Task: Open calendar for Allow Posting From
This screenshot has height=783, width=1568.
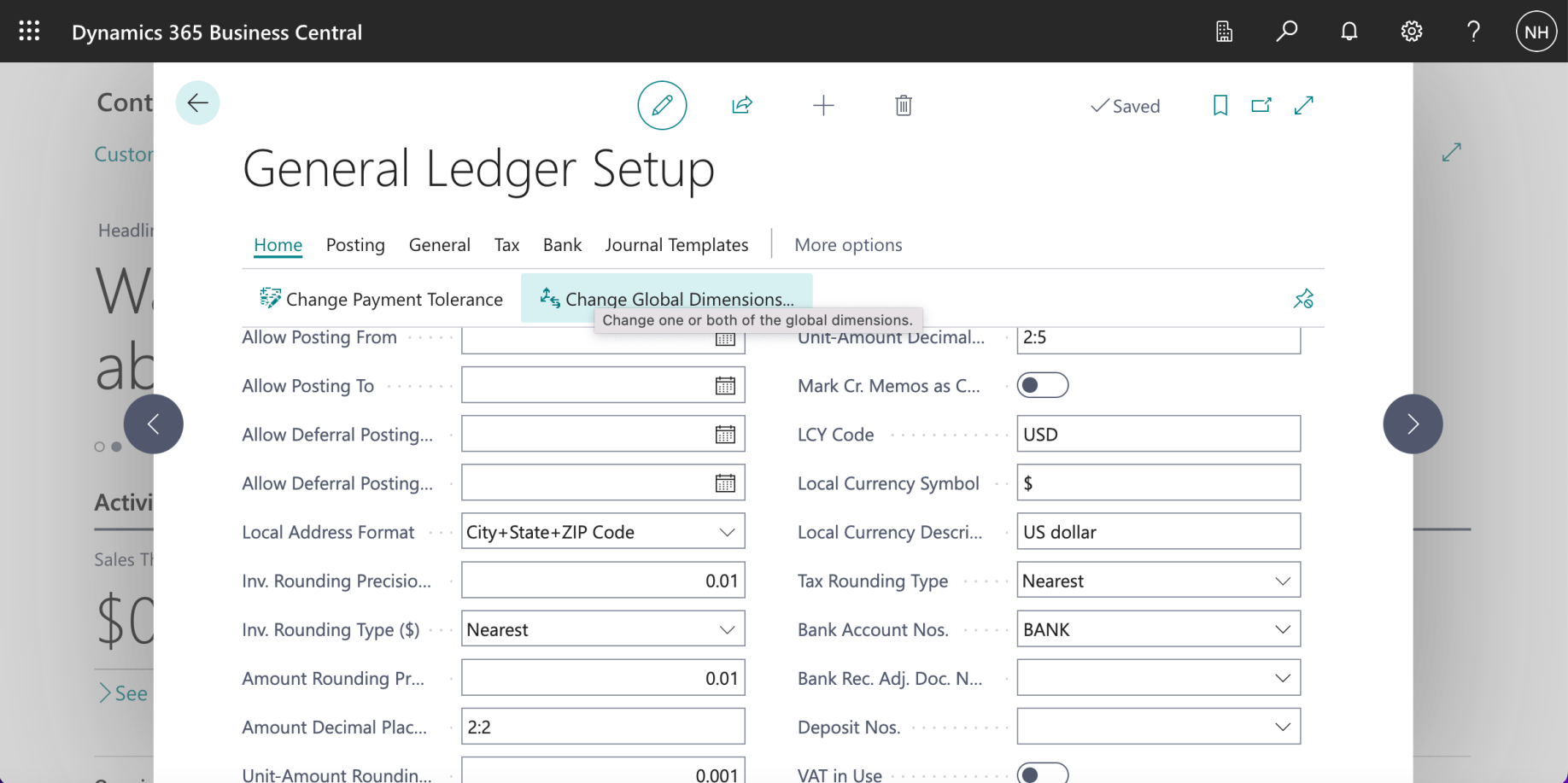Action: [725, 338]
